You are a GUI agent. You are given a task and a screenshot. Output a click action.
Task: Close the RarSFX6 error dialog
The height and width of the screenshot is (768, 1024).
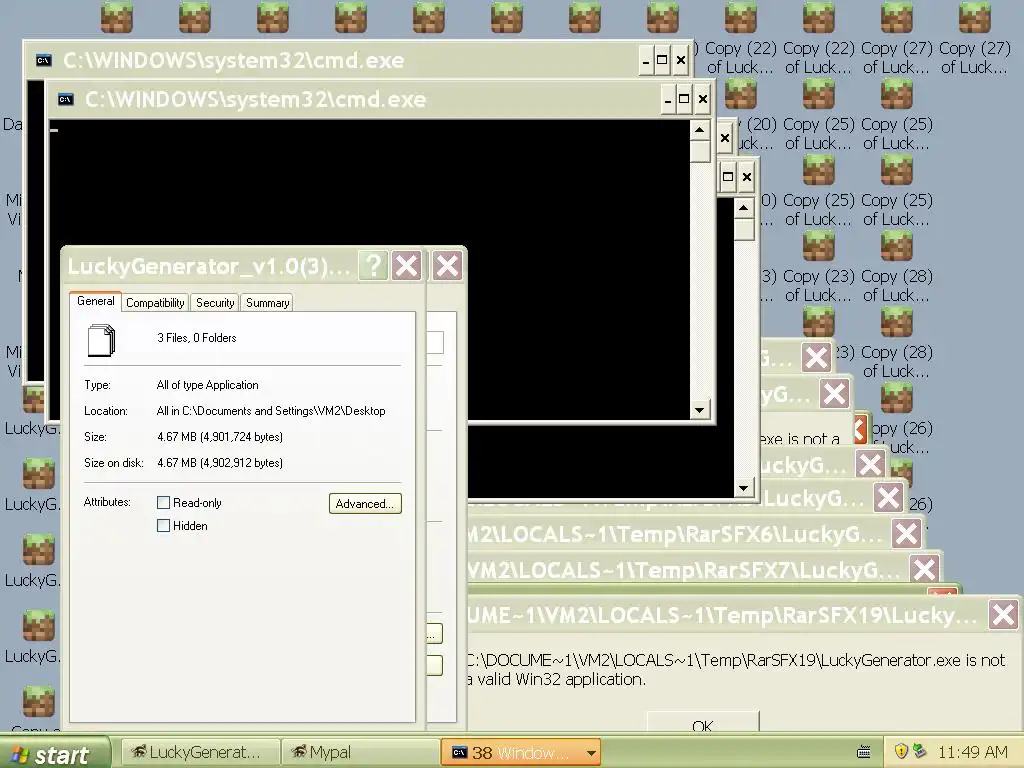[x=906, y=534]
